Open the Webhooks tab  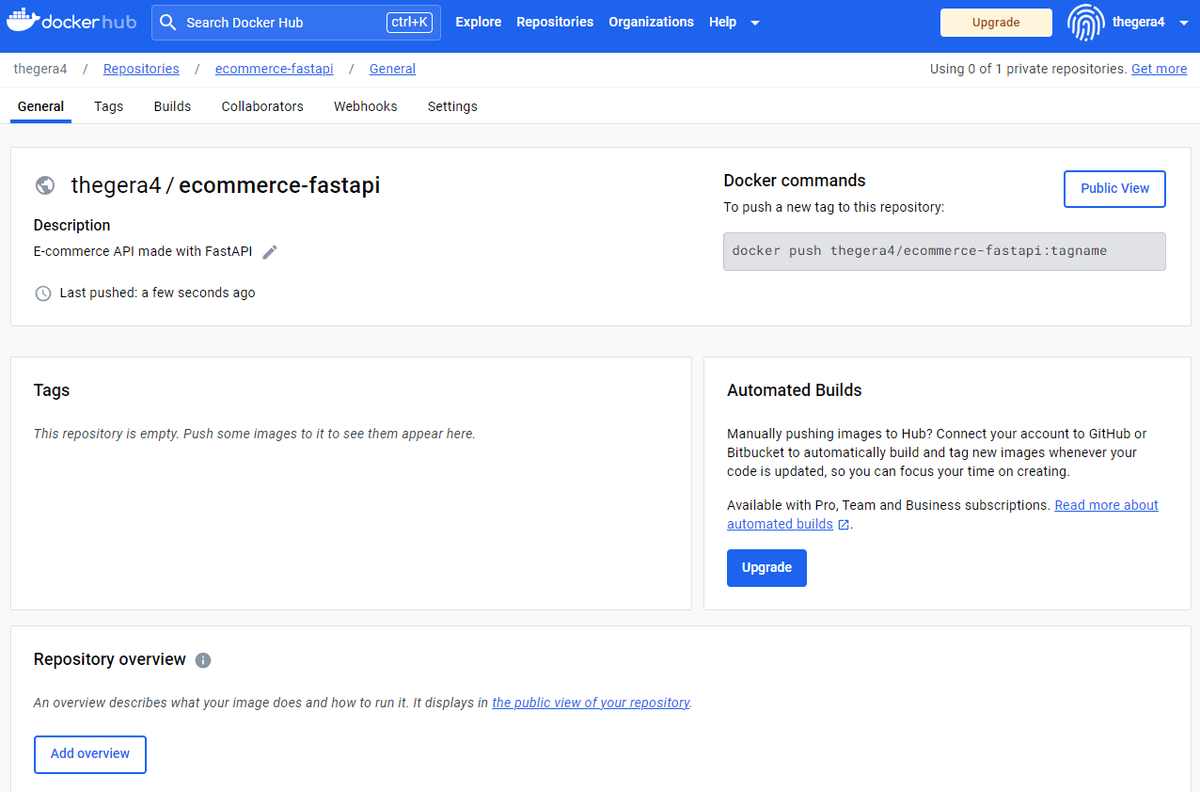click(x=365, y=106)
